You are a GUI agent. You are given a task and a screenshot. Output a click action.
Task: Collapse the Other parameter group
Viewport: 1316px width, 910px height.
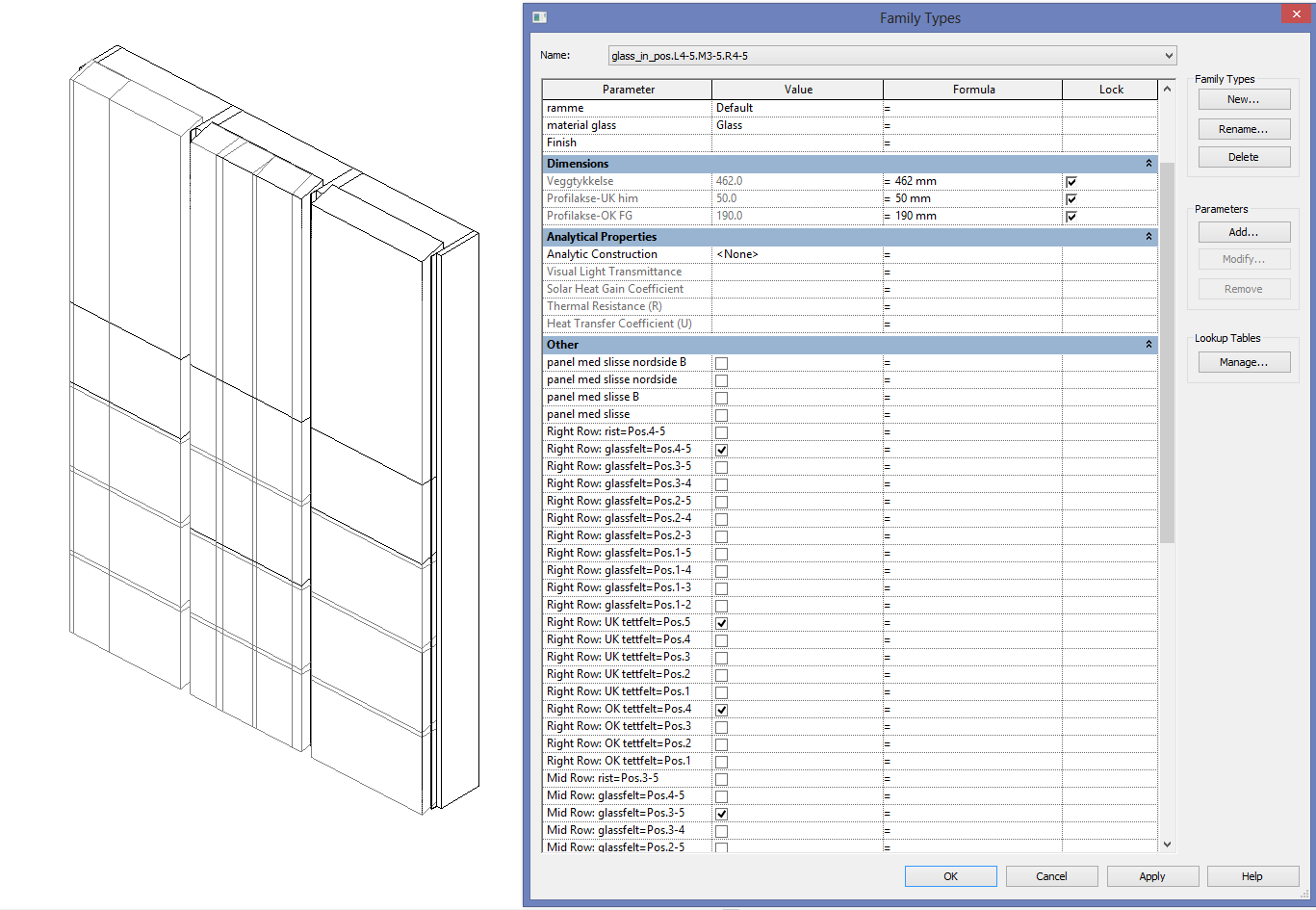(x=1148, y=345)
